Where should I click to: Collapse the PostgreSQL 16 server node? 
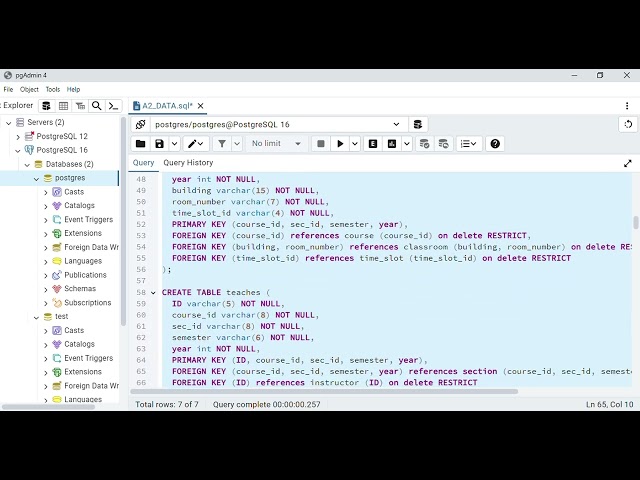click(x=18, y=150)
